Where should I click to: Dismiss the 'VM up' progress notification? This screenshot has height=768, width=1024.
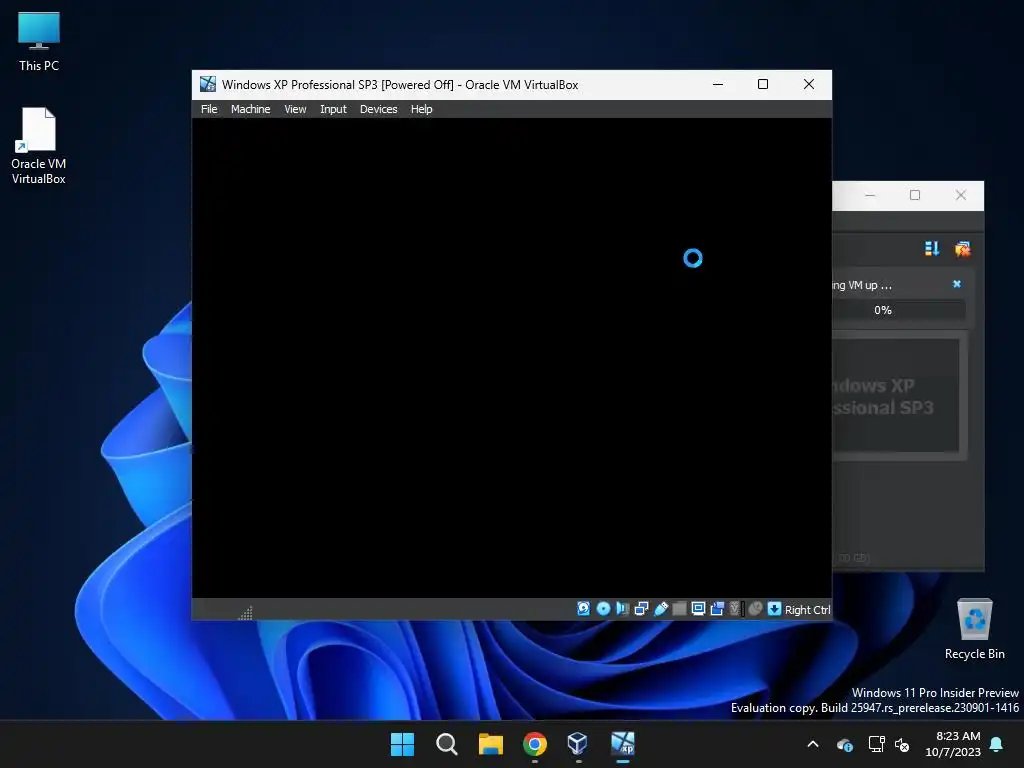point(957,284)
